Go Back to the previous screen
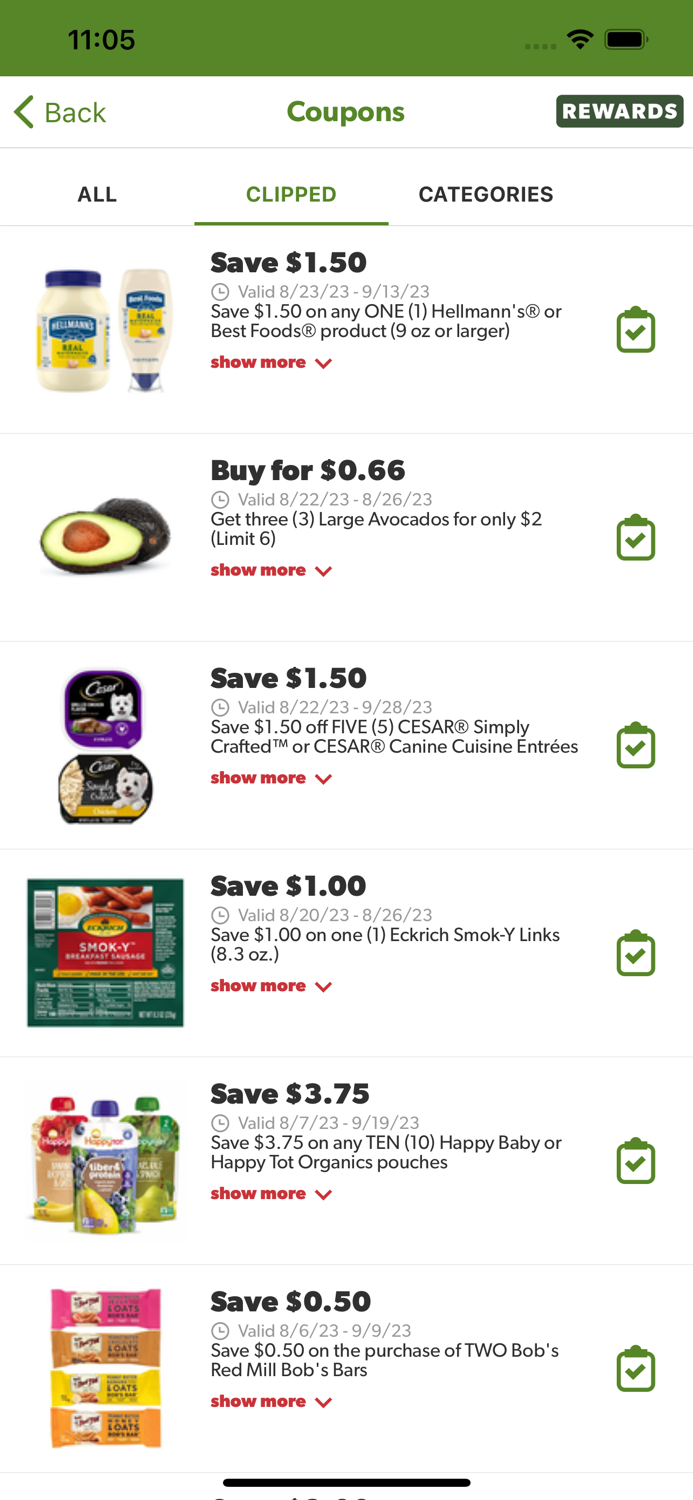 pos(60,111)
